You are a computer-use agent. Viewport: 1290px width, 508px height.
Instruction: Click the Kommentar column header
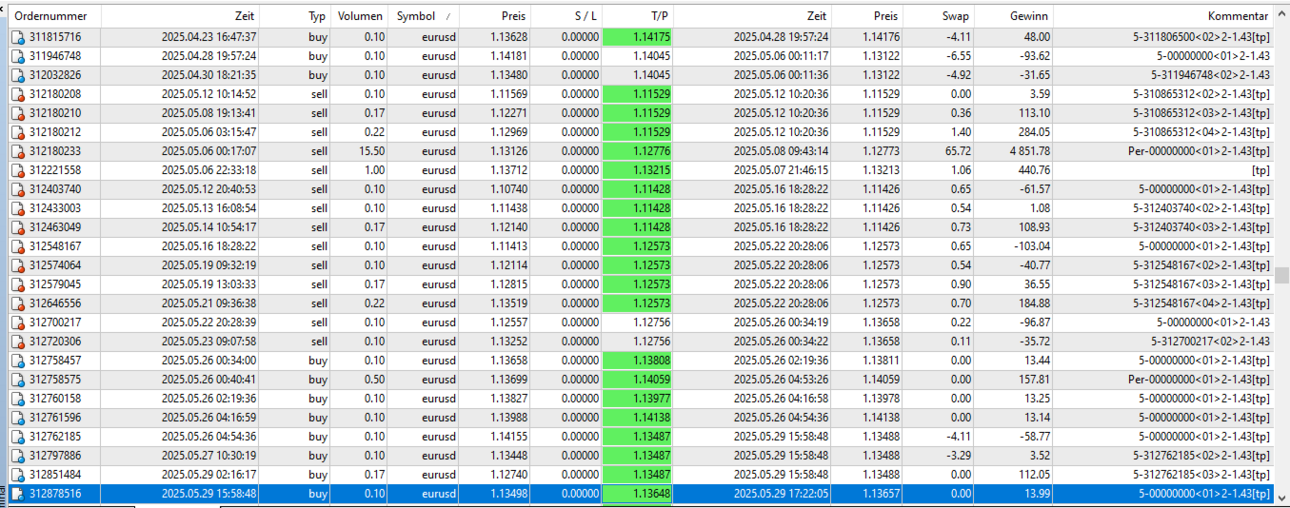(x=1164, y=16)
